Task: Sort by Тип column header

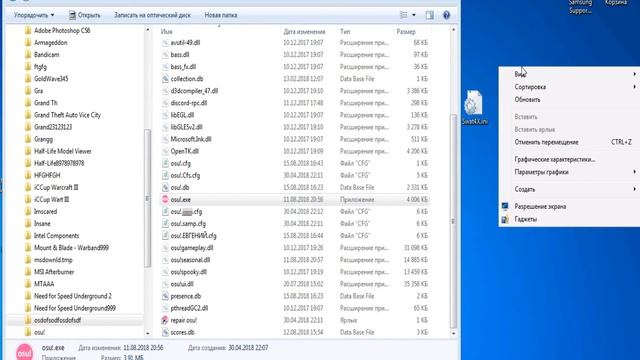Action: point(345,31)
